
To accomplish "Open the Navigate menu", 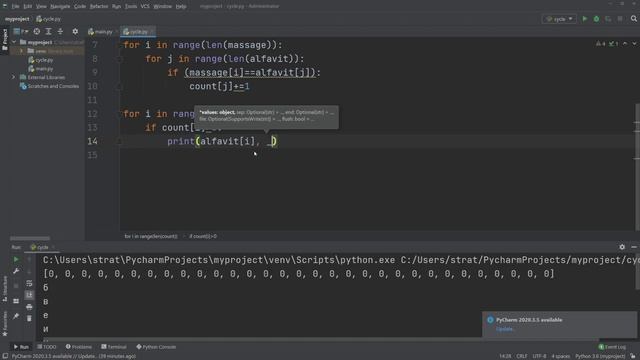I will 60,6.
